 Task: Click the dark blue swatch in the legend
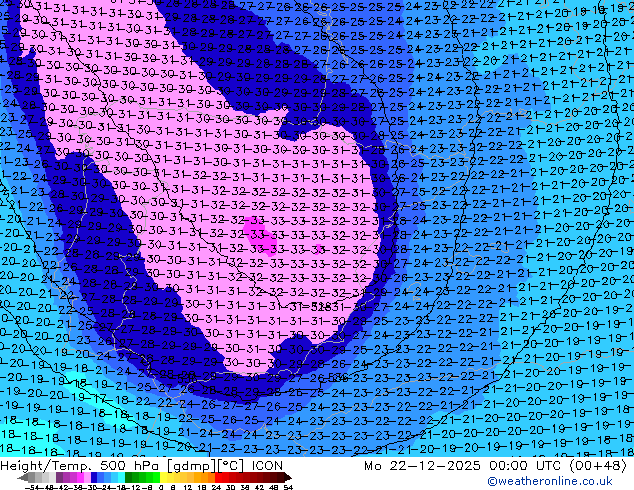(x=94, y=478)
